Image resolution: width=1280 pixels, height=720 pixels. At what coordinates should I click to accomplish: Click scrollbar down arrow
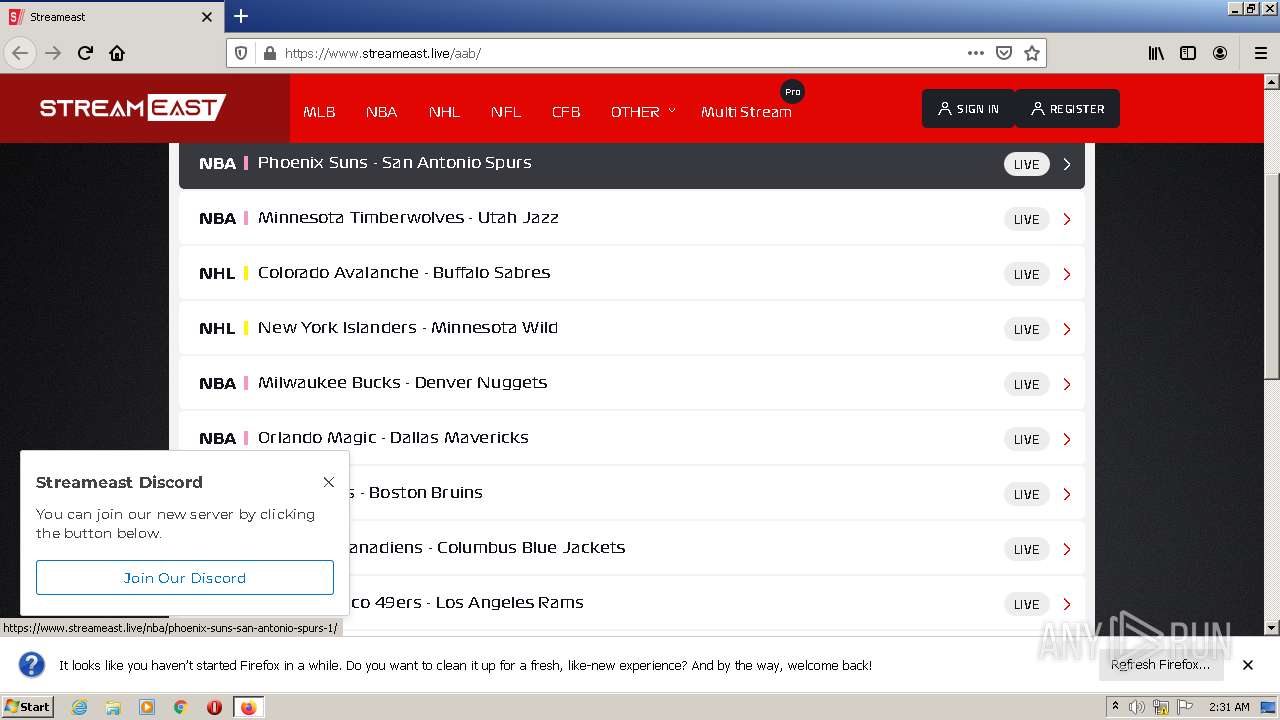(1272, 628)
